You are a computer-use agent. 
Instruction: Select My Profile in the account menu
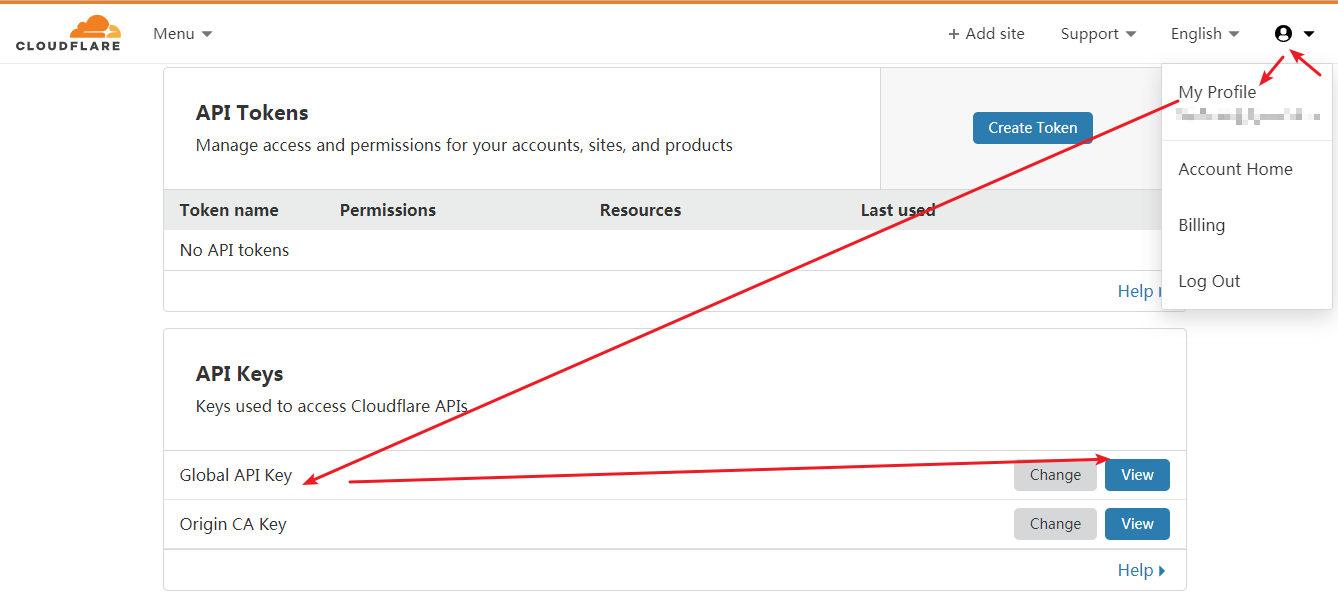tap(1217, 92)
